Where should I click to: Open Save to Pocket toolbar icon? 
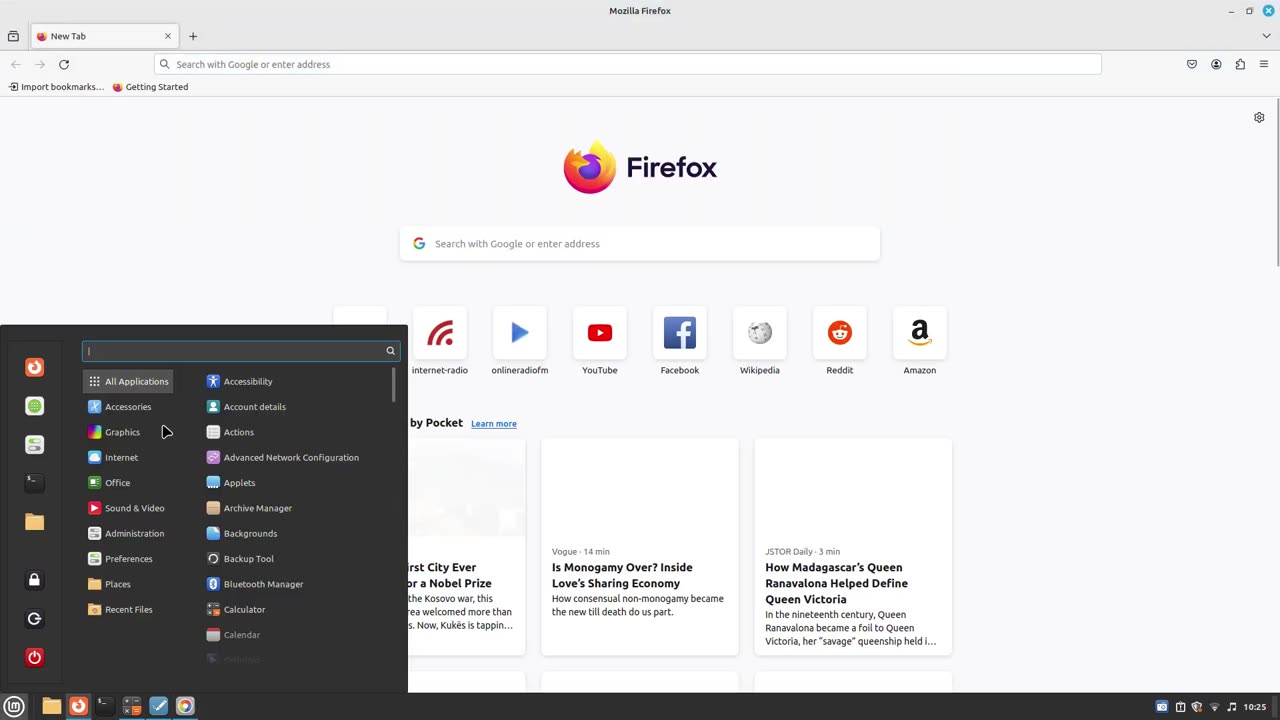coord(1192,64)
